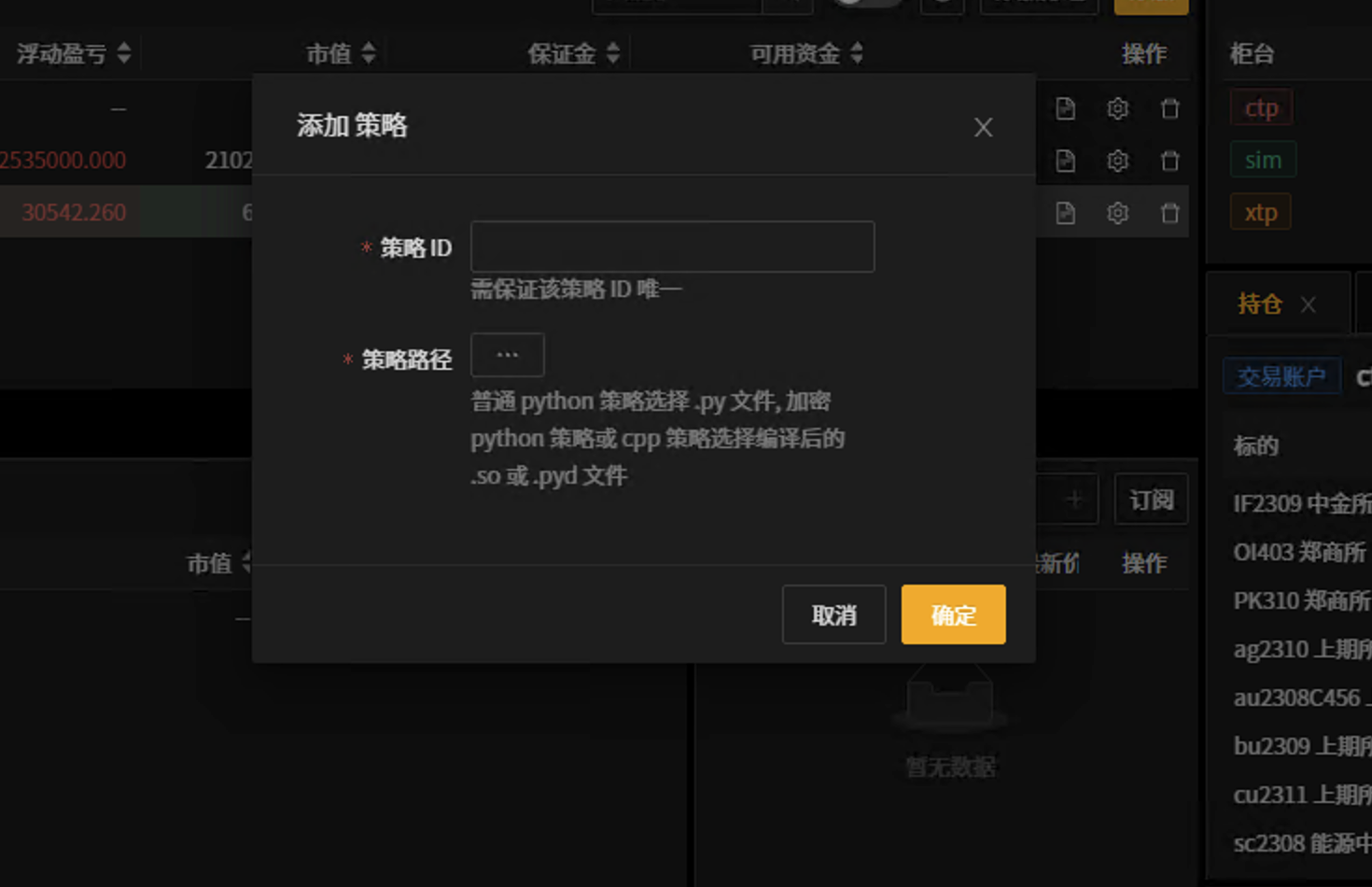Select the xtp counter tag
The height and width of the screenshot is (887, 1372).
[x=1261, y=212]
